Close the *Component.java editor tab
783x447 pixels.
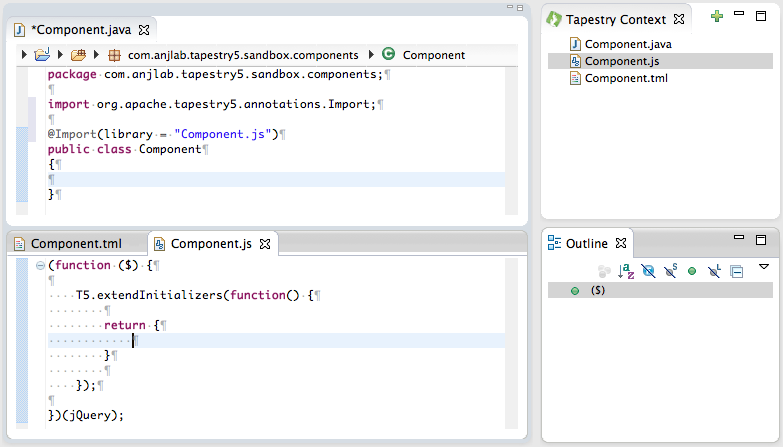[x=144, y=30]
